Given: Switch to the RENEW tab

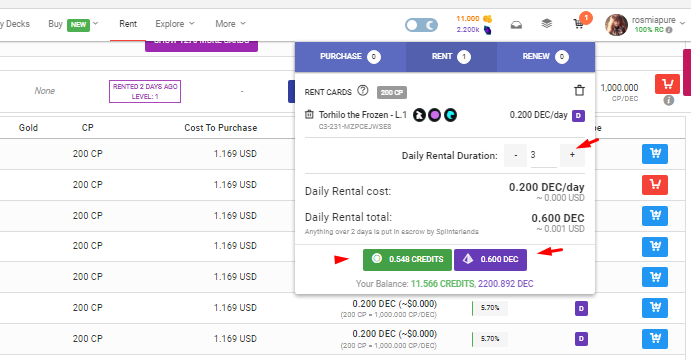Looking at the screenshot, I should click(546, 56).
